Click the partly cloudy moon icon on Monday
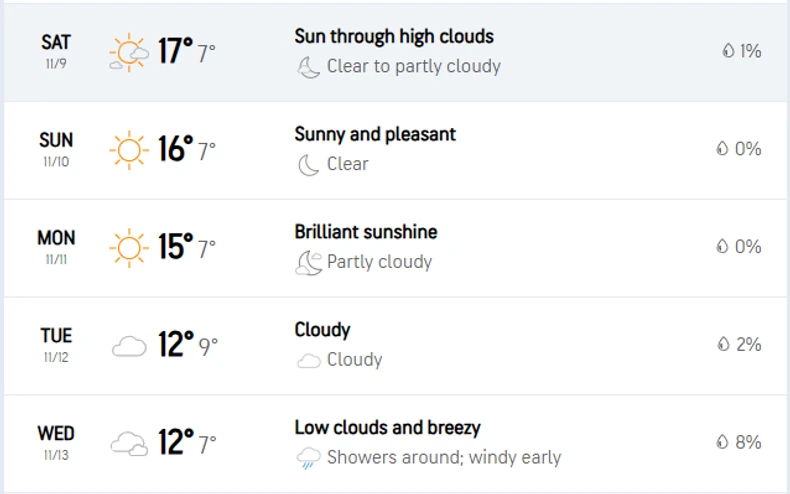Screen dimensions: 790x494 click(x=308, y=263)
